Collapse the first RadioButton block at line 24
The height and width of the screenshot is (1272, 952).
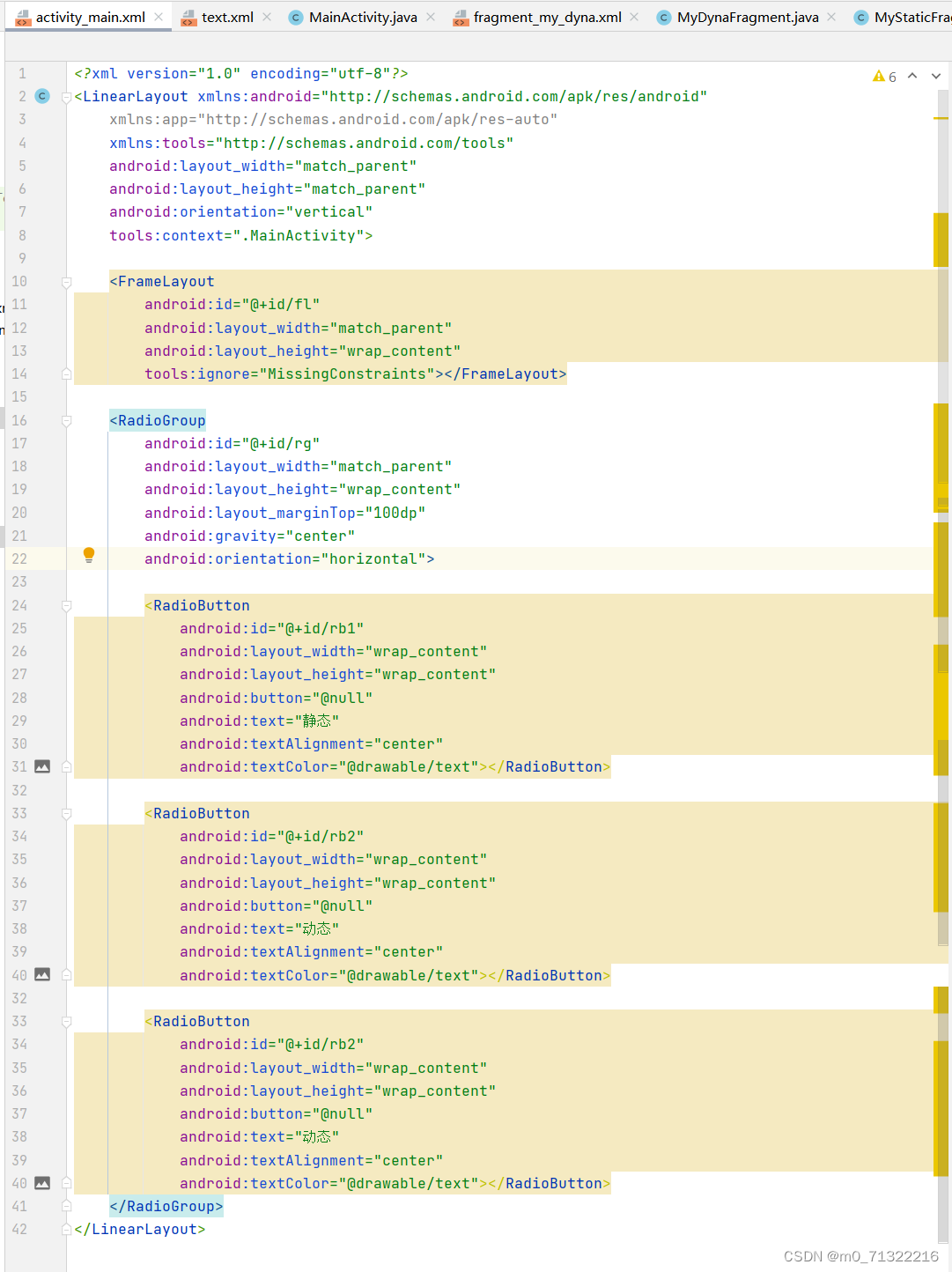pyautogui.click(x=66, y=605)
